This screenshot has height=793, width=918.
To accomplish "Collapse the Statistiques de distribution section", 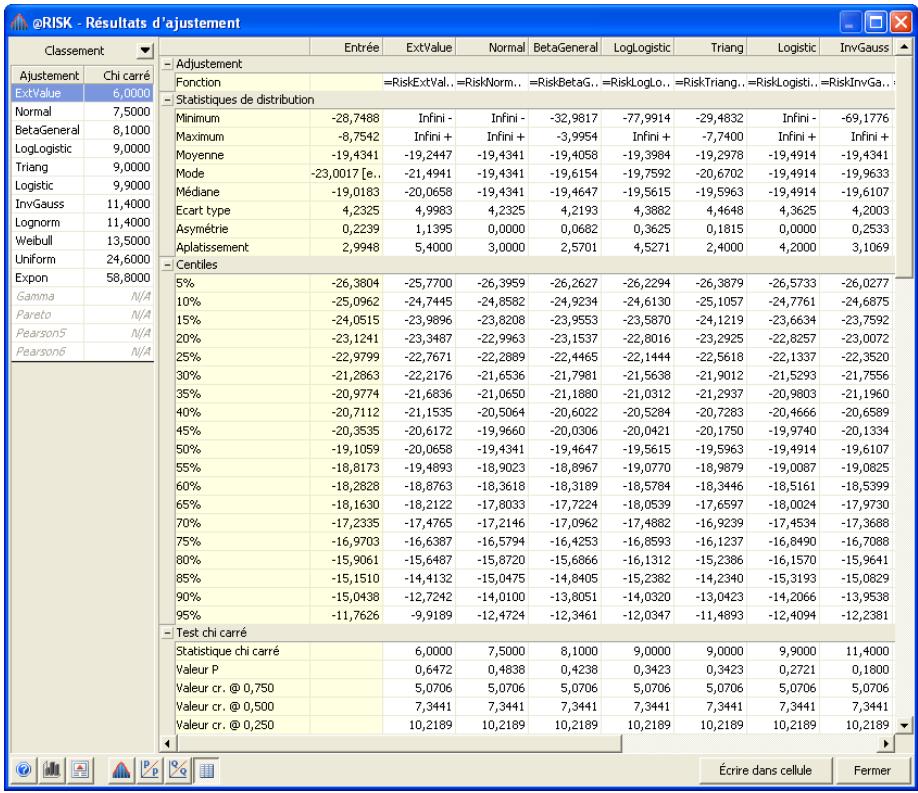I will click(167, 99).
